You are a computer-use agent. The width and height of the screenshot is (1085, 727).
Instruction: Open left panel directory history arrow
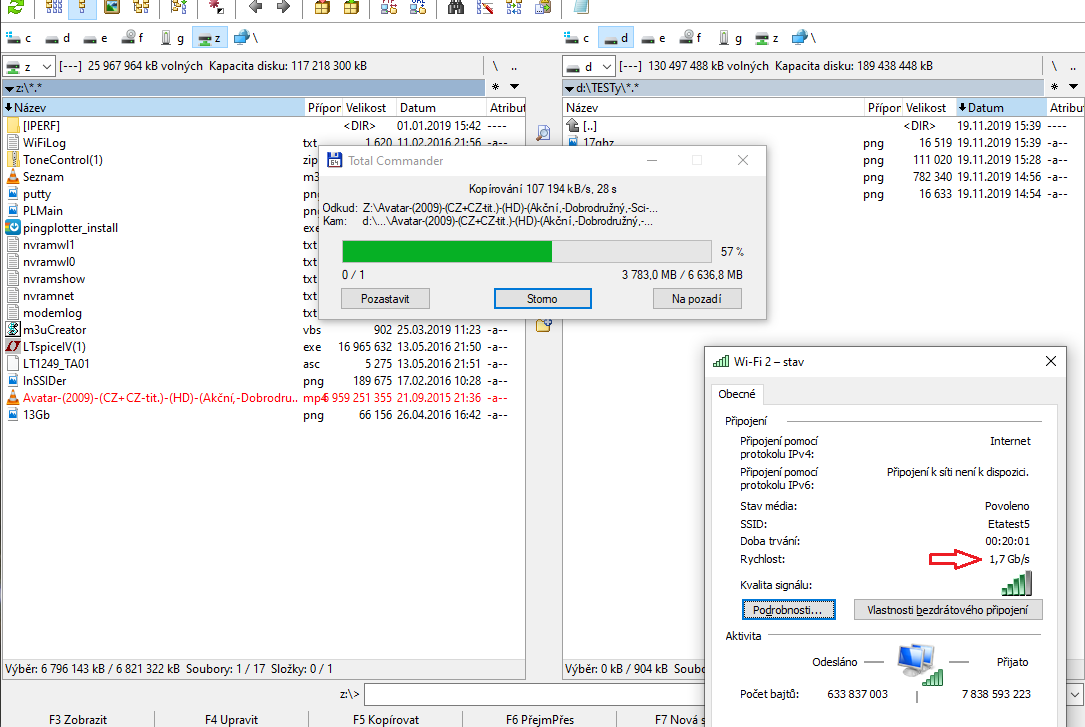[514, 87]
